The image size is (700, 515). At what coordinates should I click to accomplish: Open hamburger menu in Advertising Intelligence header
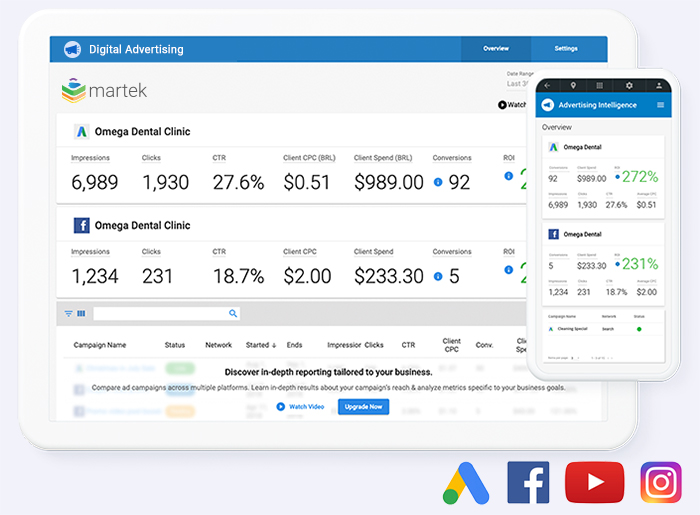(661, 105)
